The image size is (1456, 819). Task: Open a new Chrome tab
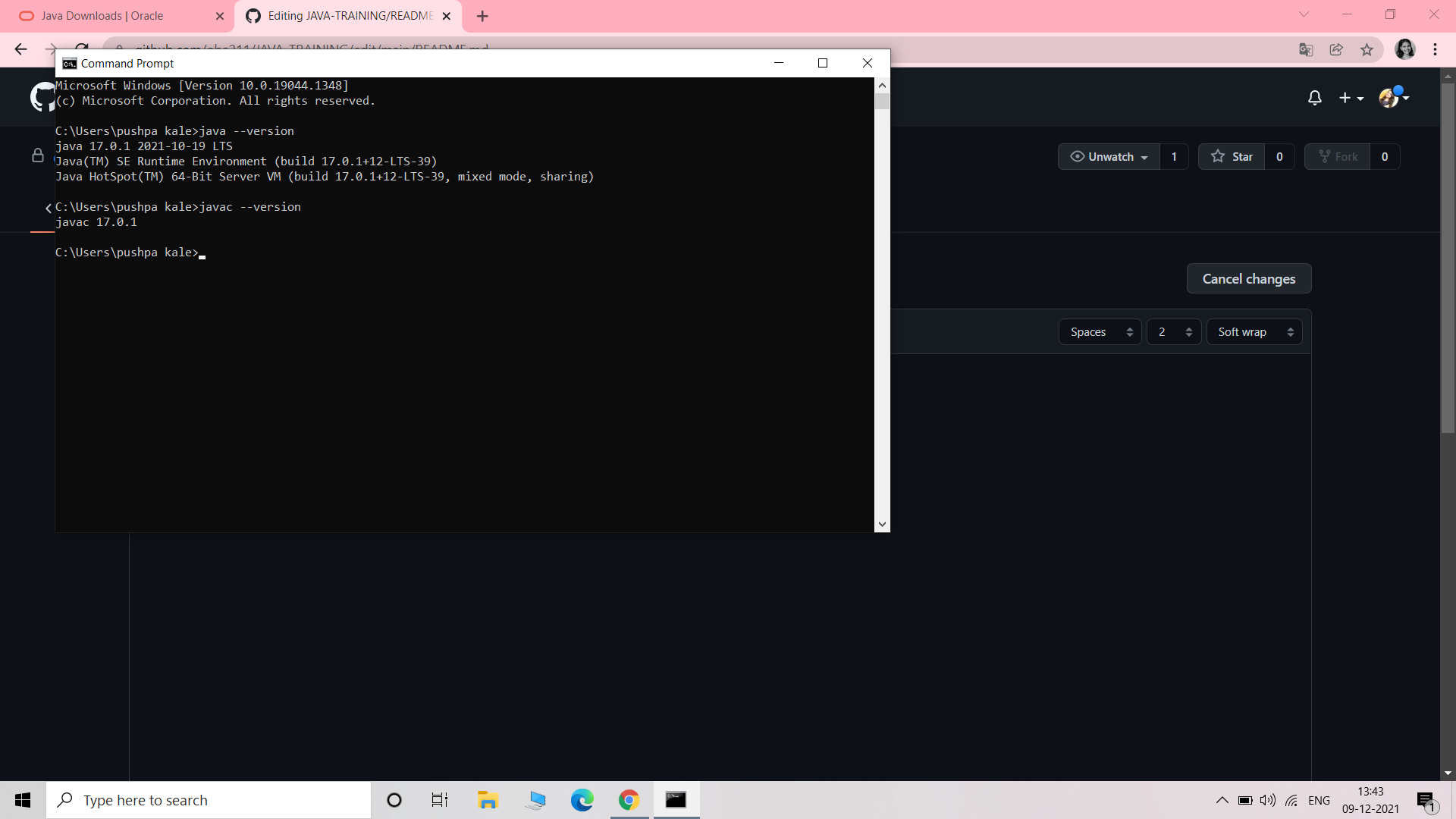click(482, 16)
